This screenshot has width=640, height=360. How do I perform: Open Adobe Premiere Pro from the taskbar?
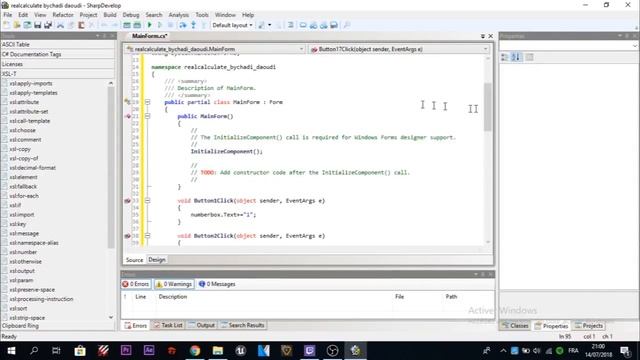(x=126, y=351)
